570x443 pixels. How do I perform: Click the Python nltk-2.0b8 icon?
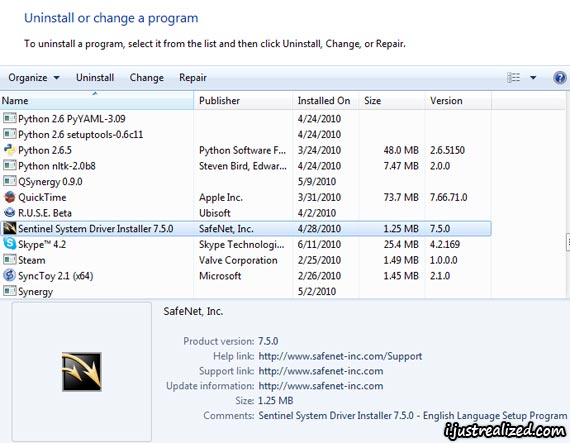click(9, 165)
